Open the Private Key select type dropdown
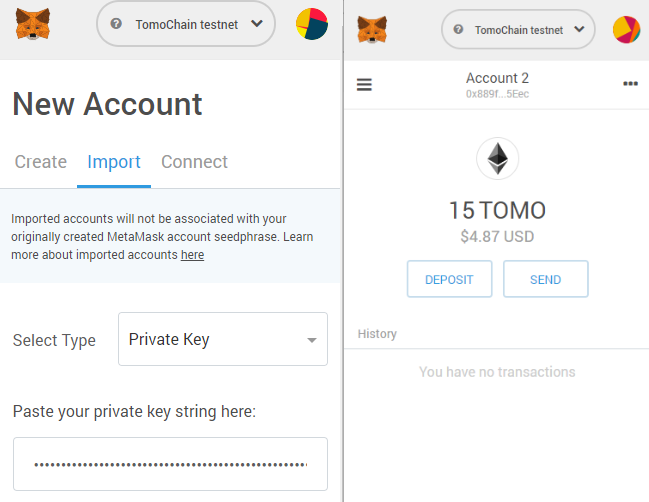 222,340
